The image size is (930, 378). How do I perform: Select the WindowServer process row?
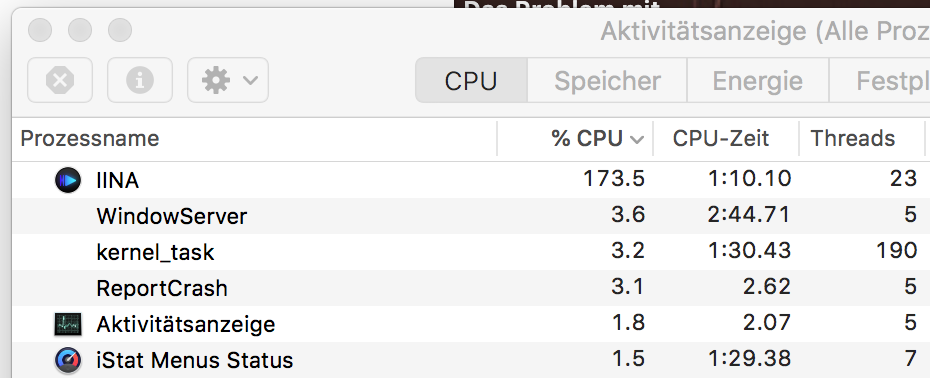pyautogui.click(x=471, y=216)
